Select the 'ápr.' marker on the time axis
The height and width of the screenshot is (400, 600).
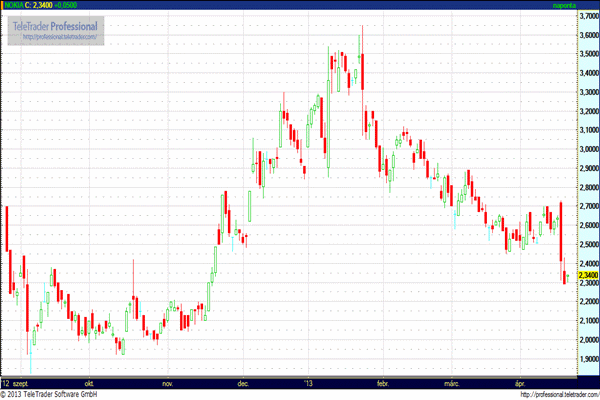[519, 383]
